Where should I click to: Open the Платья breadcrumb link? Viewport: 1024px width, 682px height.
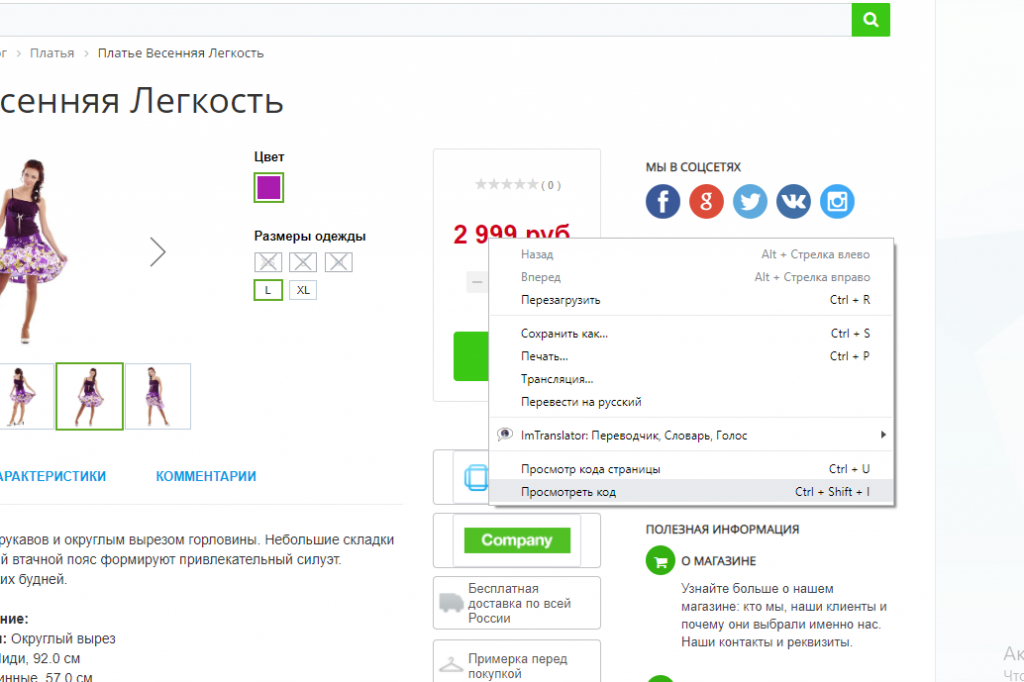52,53
